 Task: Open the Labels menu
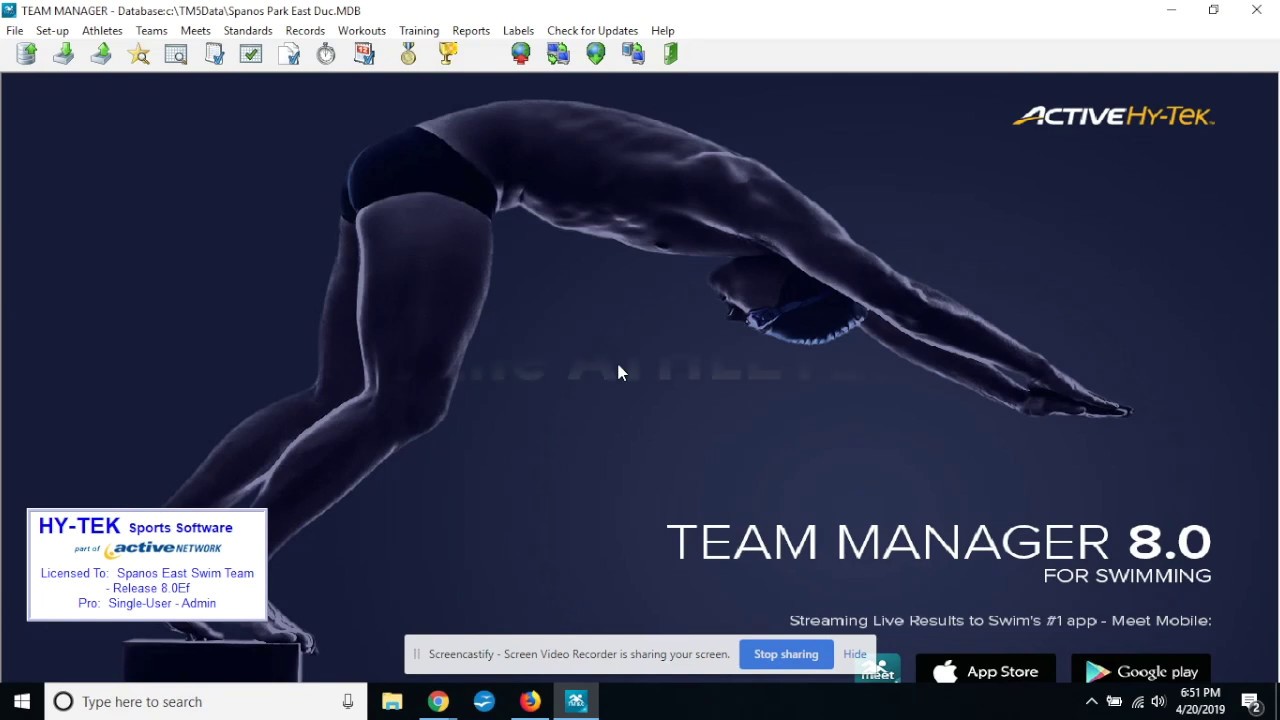click(518, 31)
